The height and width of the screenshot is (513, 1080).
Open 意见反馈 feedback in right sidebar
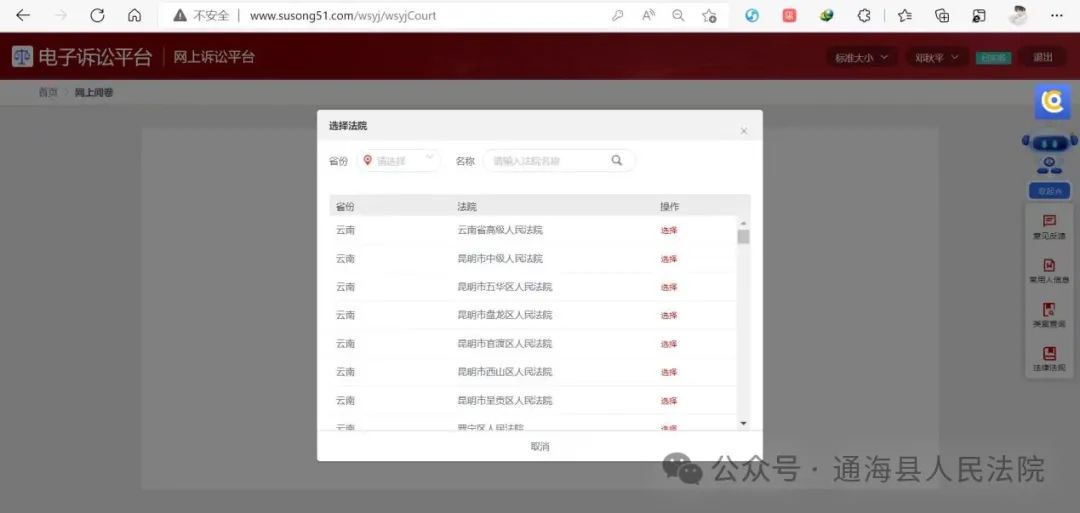tap(1049, 227)
